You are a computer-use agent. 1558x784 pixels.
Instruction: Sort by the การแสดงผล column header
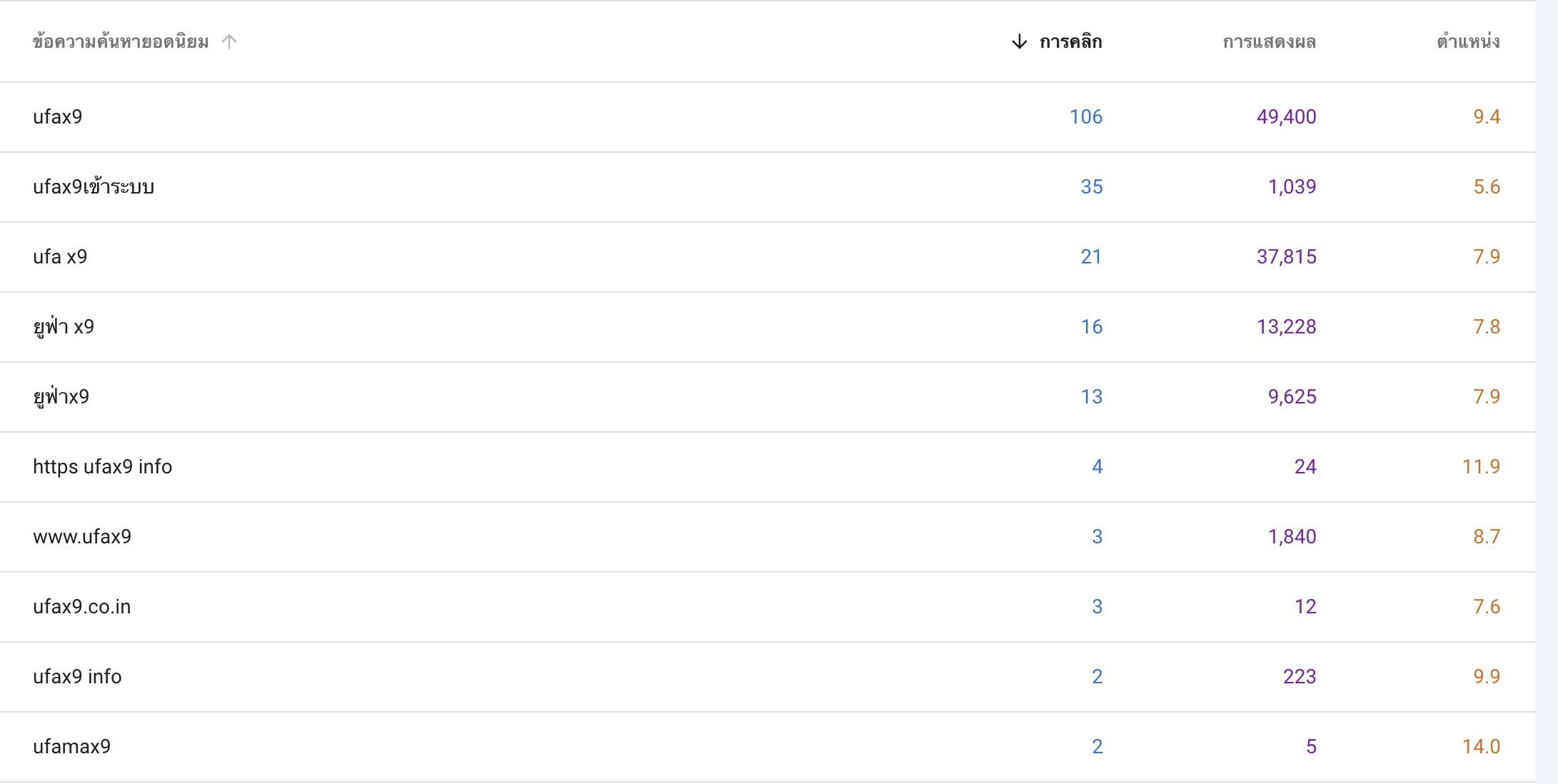point(1269,41)
